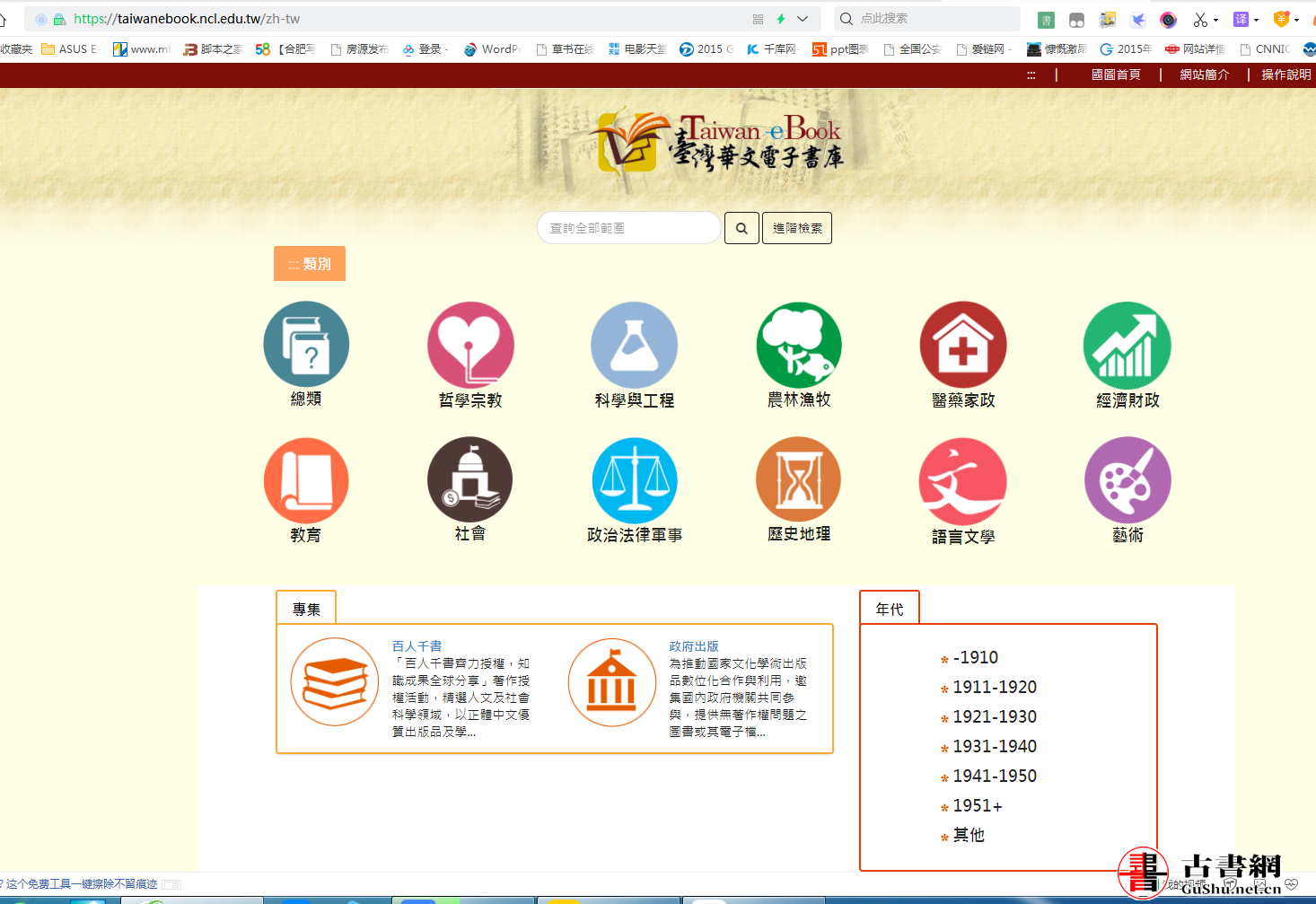Select the 1911-1920 era link
The width and height of the screenshot is (1316, 904).
pos(995,687)
